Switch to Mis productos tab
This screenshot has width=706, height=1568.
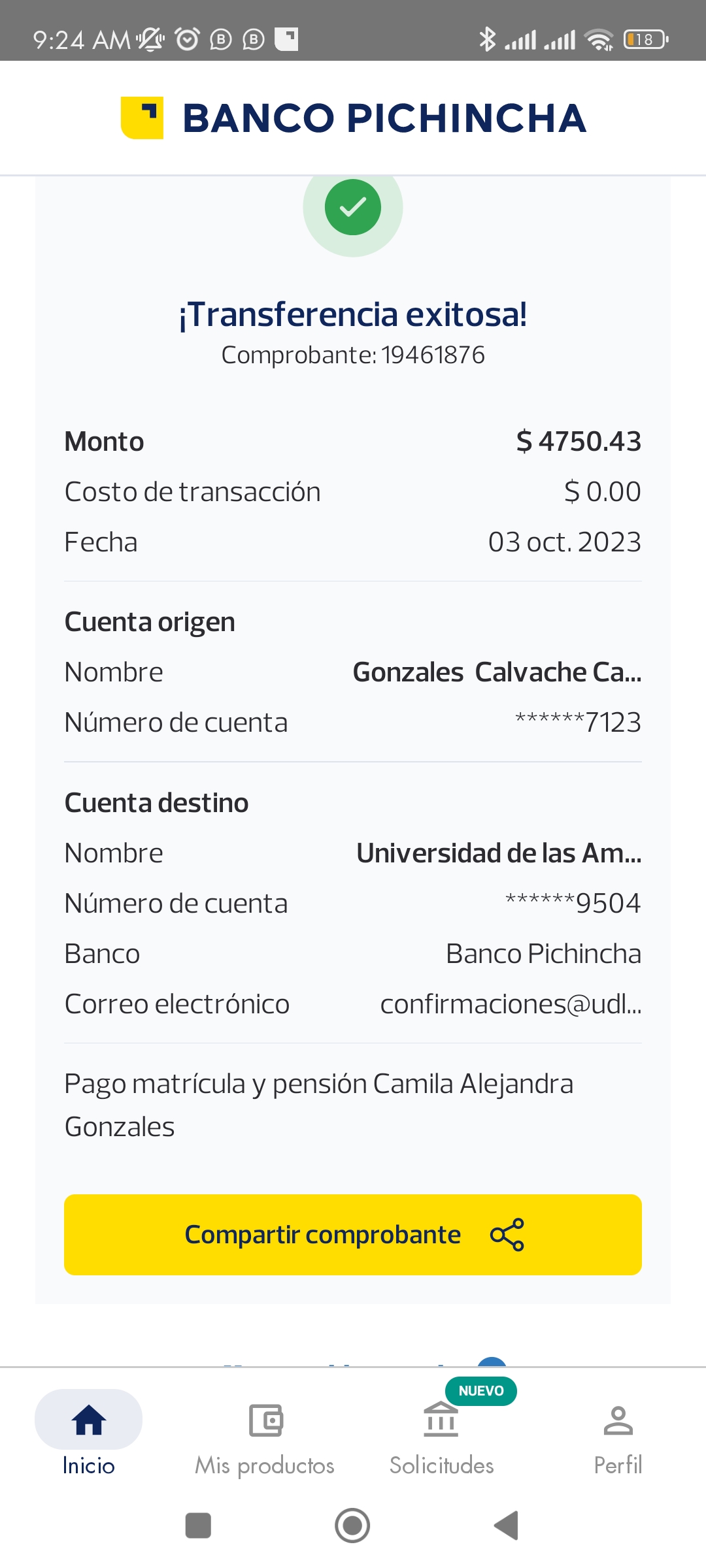[x=265, y=1433]
